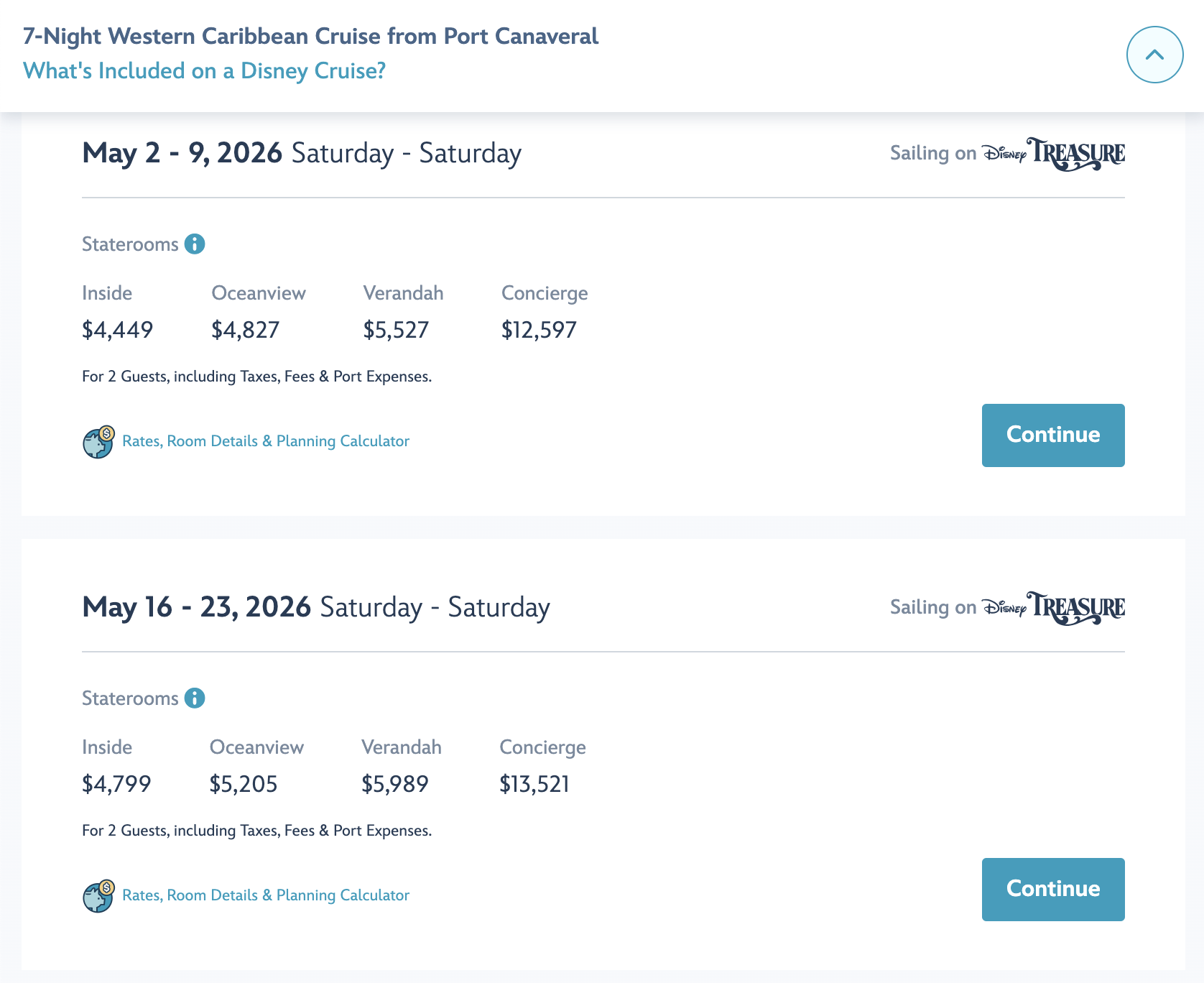Viewport: 1204px width, 983px height.
Task: Pick the $13,521 Concierge stateroom price
Action: coord(534,784)
